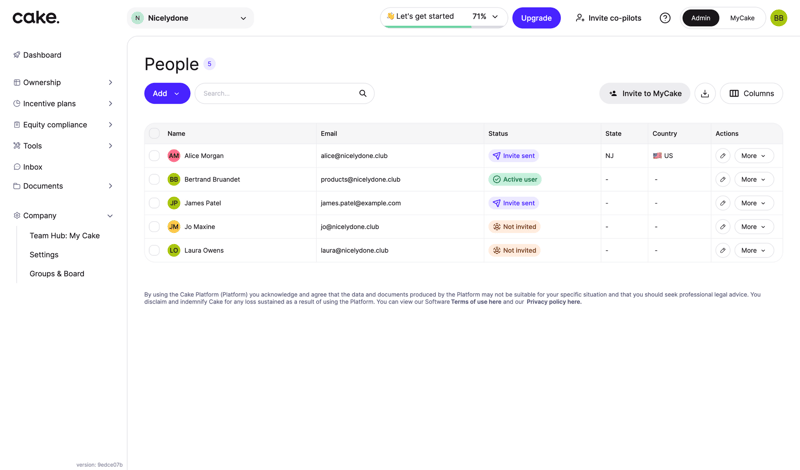Image resolution: width=800 pixels, height=470 pixels.
Task: Open Dashboard in the sidebar
Action: pos(42,55)
